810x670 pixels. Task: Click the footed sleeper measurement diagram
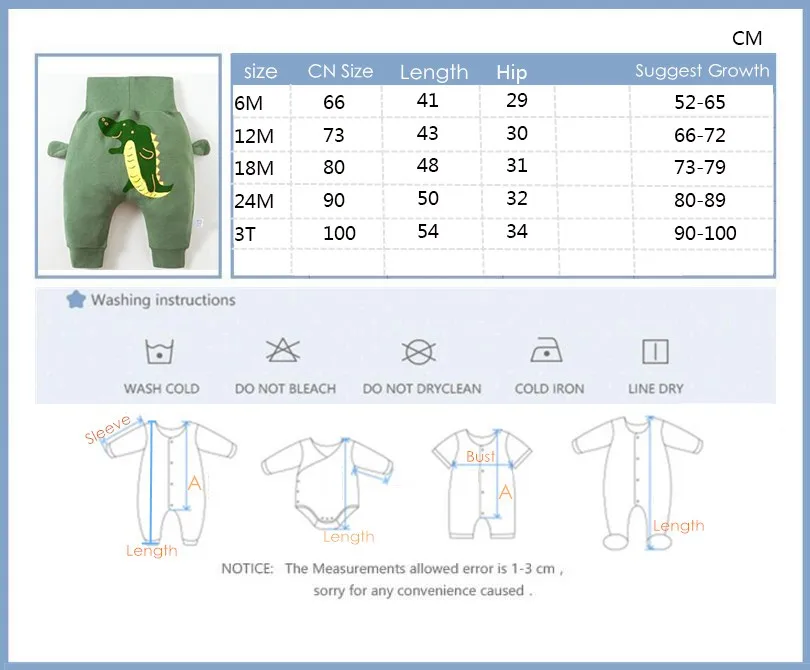click(638, 483)
